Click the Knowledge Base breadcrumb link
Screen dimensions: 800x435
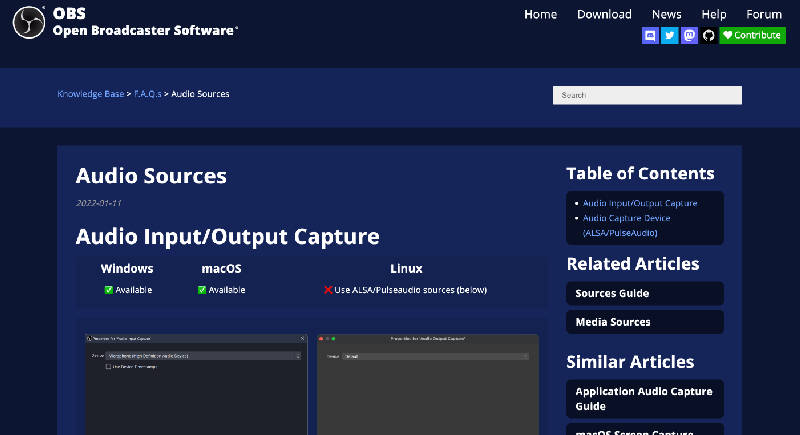[90, 94]
